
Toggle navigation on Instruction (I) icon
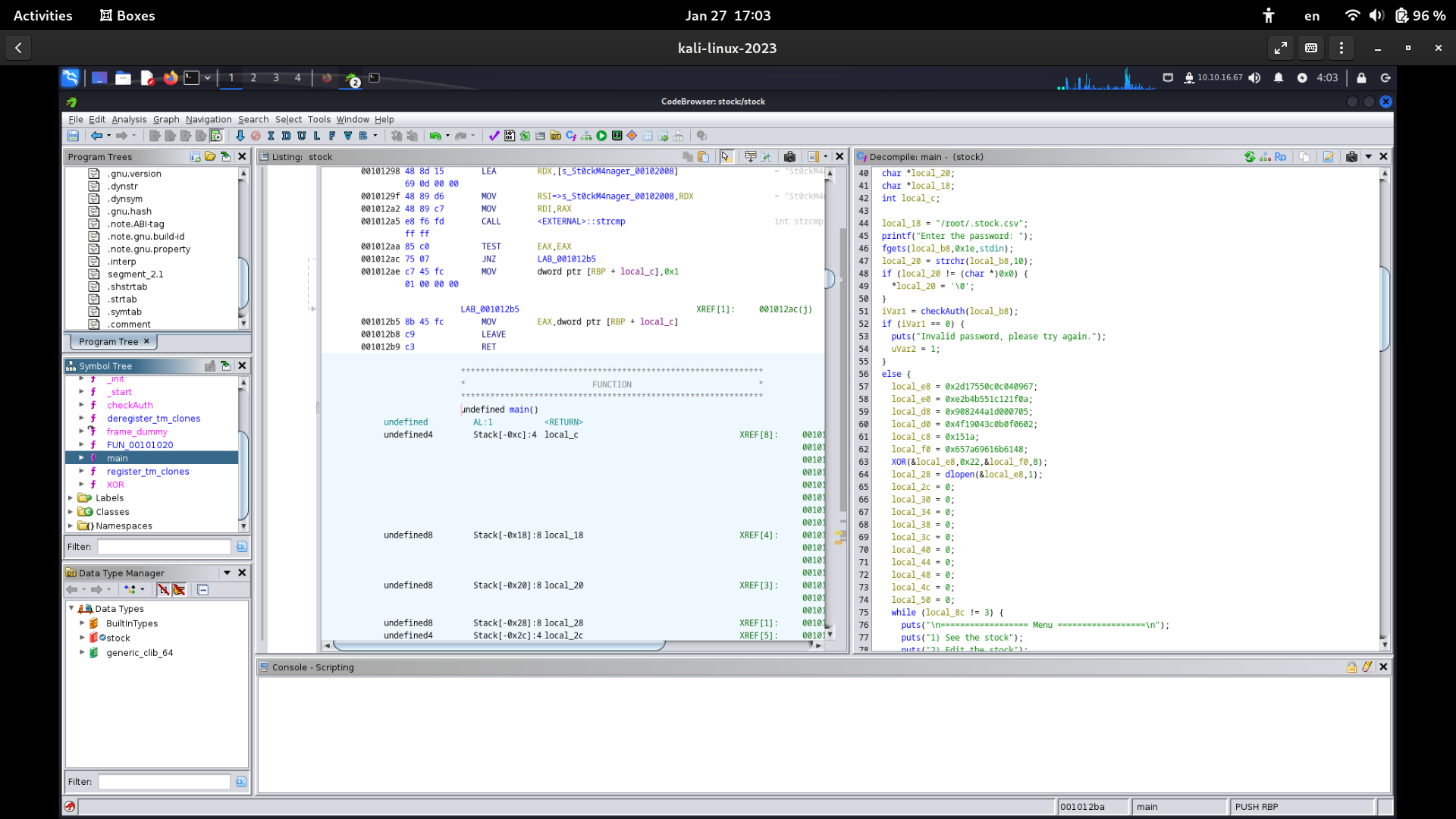tap(271, 136)
